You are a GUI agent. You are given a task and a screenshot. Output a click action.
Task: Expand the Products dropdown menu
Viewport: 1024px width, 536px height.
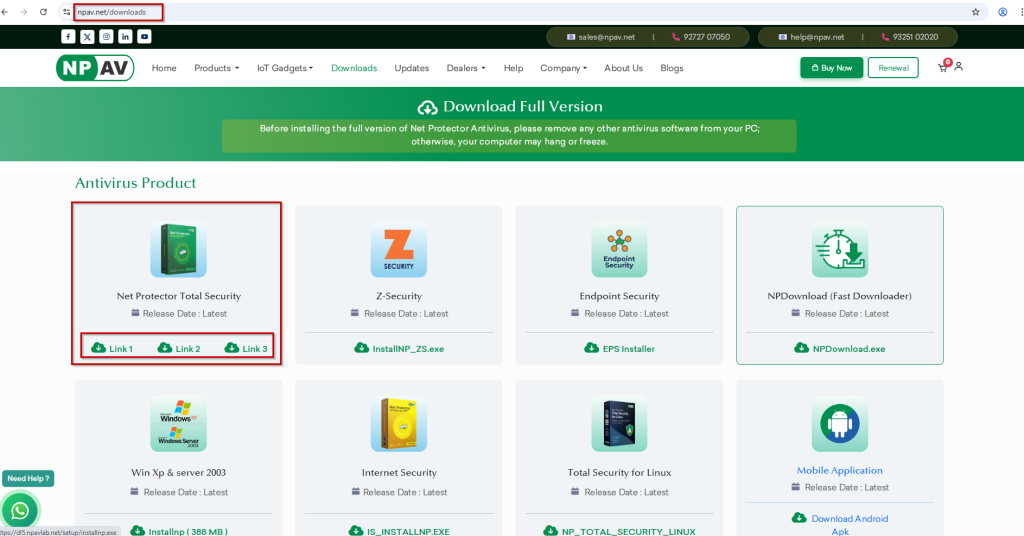[216, 68]
